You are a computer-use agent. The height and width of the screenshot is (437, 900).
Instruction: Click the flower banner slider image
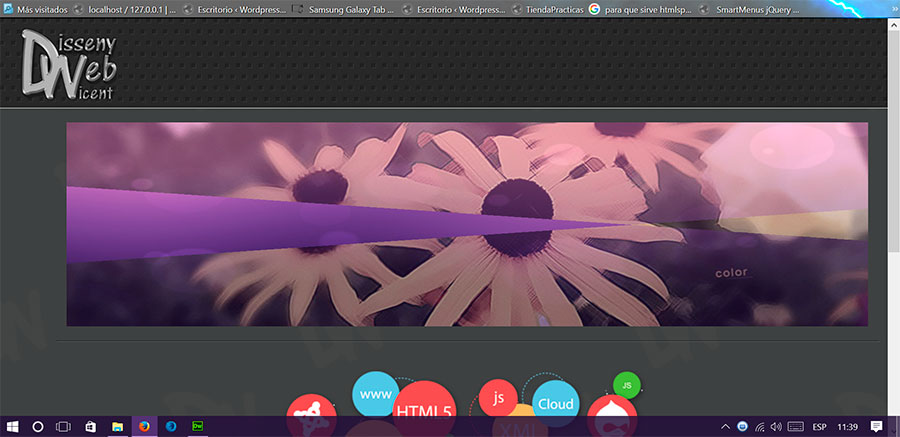click(467, 224)
